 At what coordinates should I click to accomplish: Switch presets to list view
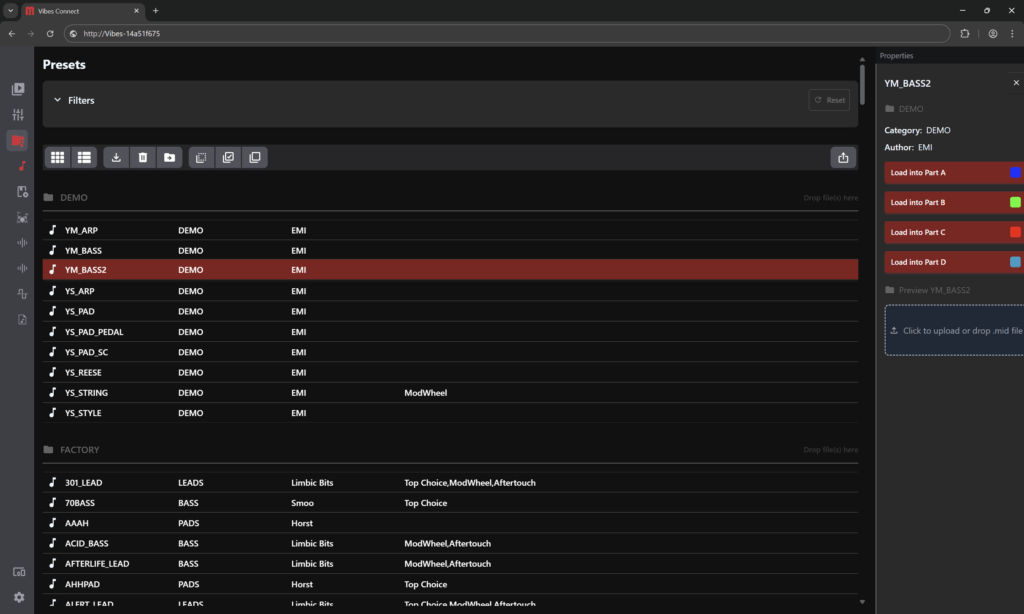coord(84,157)
